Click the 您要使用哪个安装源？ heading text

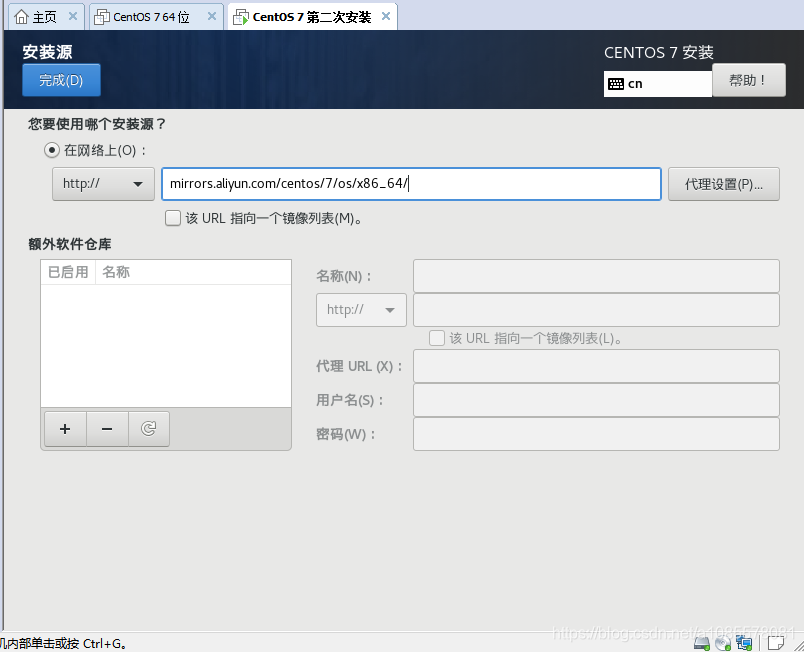point(97,124)
